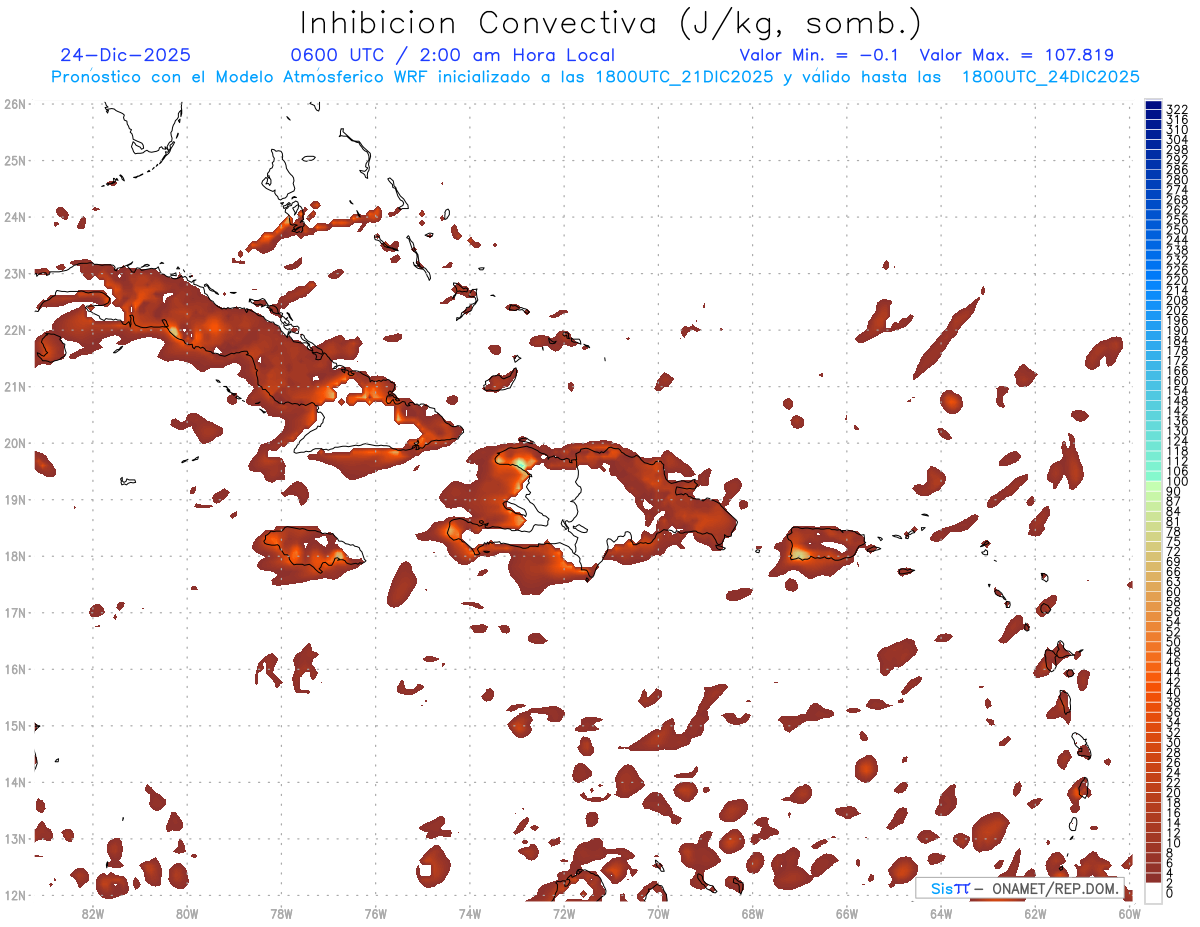Click the 'Inhibicion Convectiva (J/kg, somb.)' title
Image resolution: width=1200 pixels, height=927 pixels.
click(x=611, y=23)
